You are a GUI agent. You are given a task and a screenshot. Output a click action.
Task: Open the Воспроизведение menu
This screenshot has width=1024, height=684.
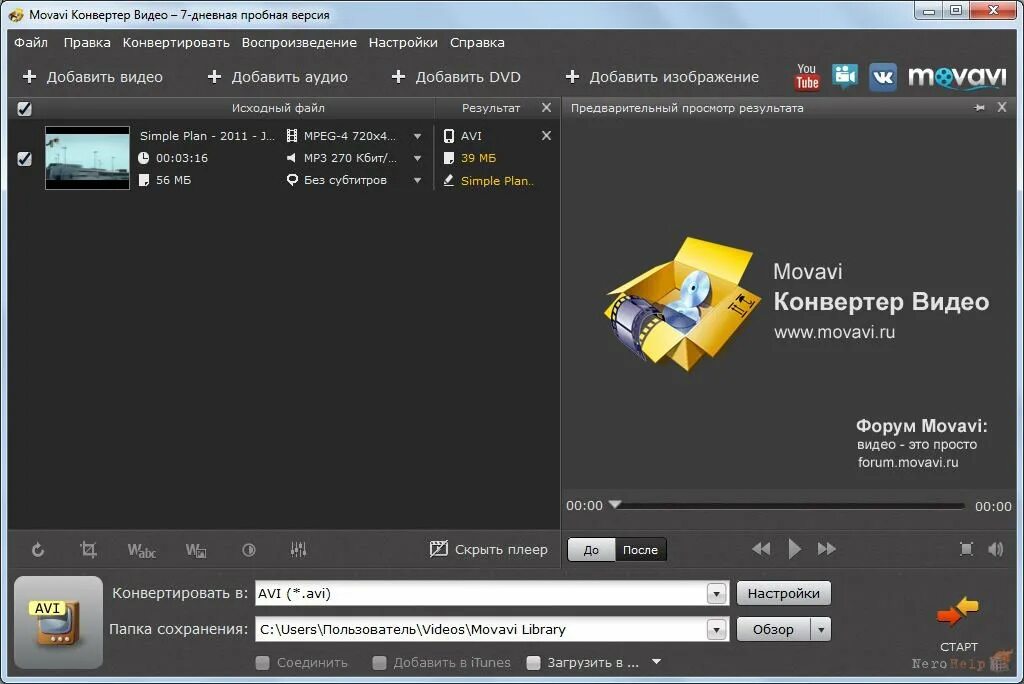[299, 42]
